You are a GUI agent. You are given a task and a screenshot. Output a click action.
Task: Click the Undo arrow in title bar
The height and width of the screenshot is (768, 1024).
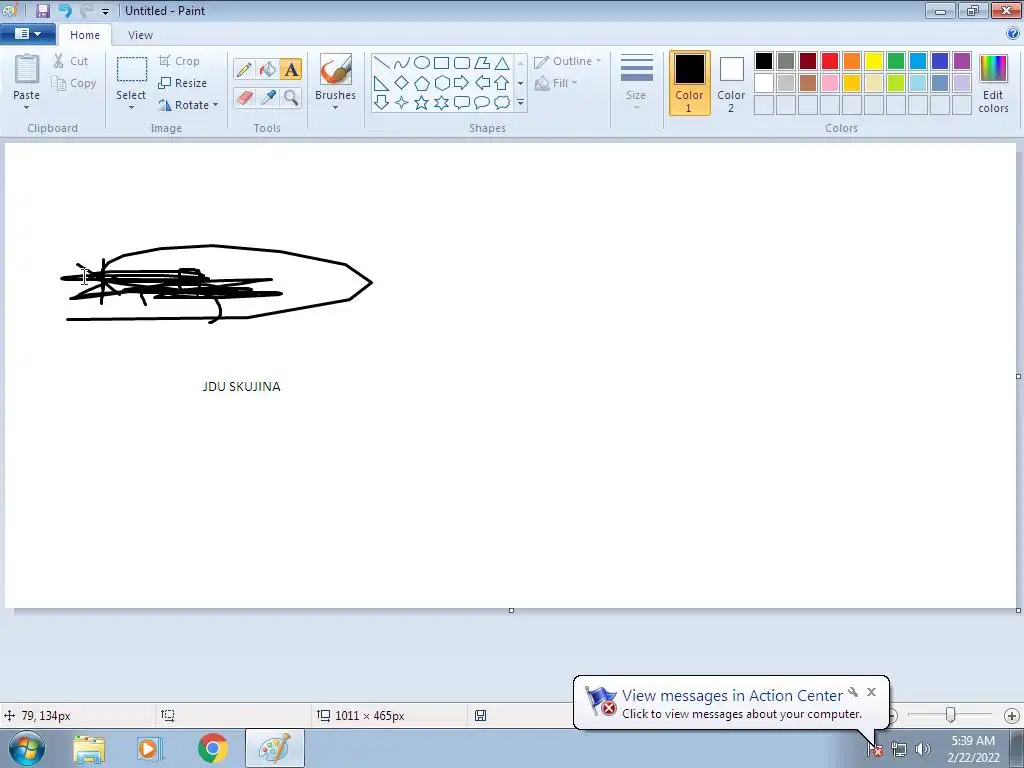(65, 10)
